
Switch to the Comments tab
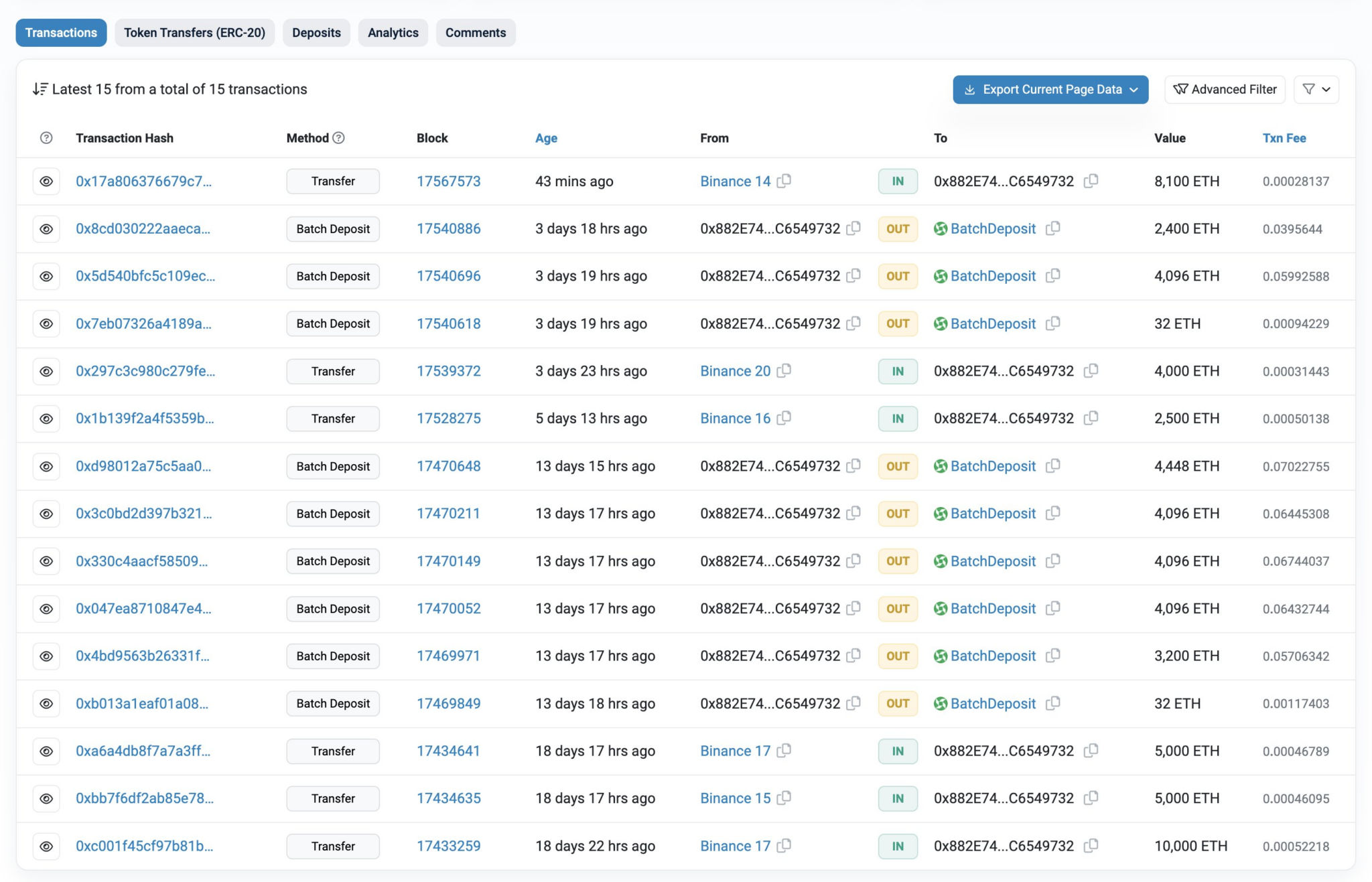(x=476, y=33)
